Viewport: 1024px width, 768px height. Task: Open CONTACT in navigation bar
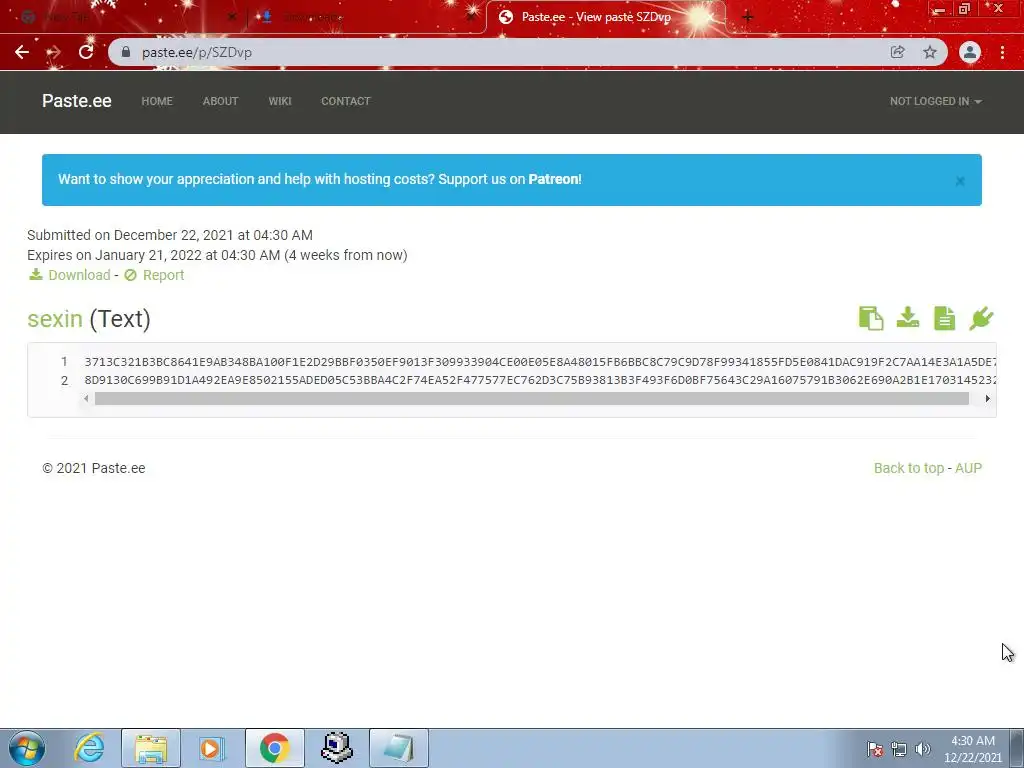click(x=345, y=101)
